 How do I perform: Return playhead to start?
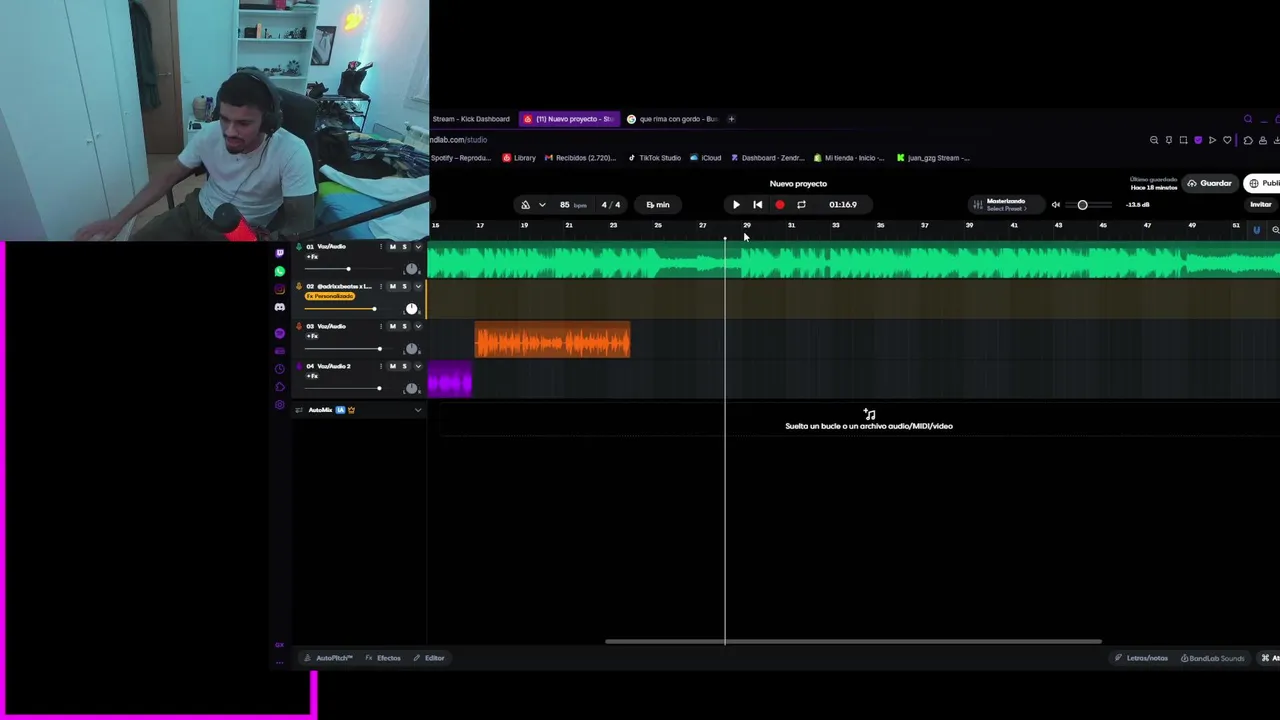[x=757, y=205]
